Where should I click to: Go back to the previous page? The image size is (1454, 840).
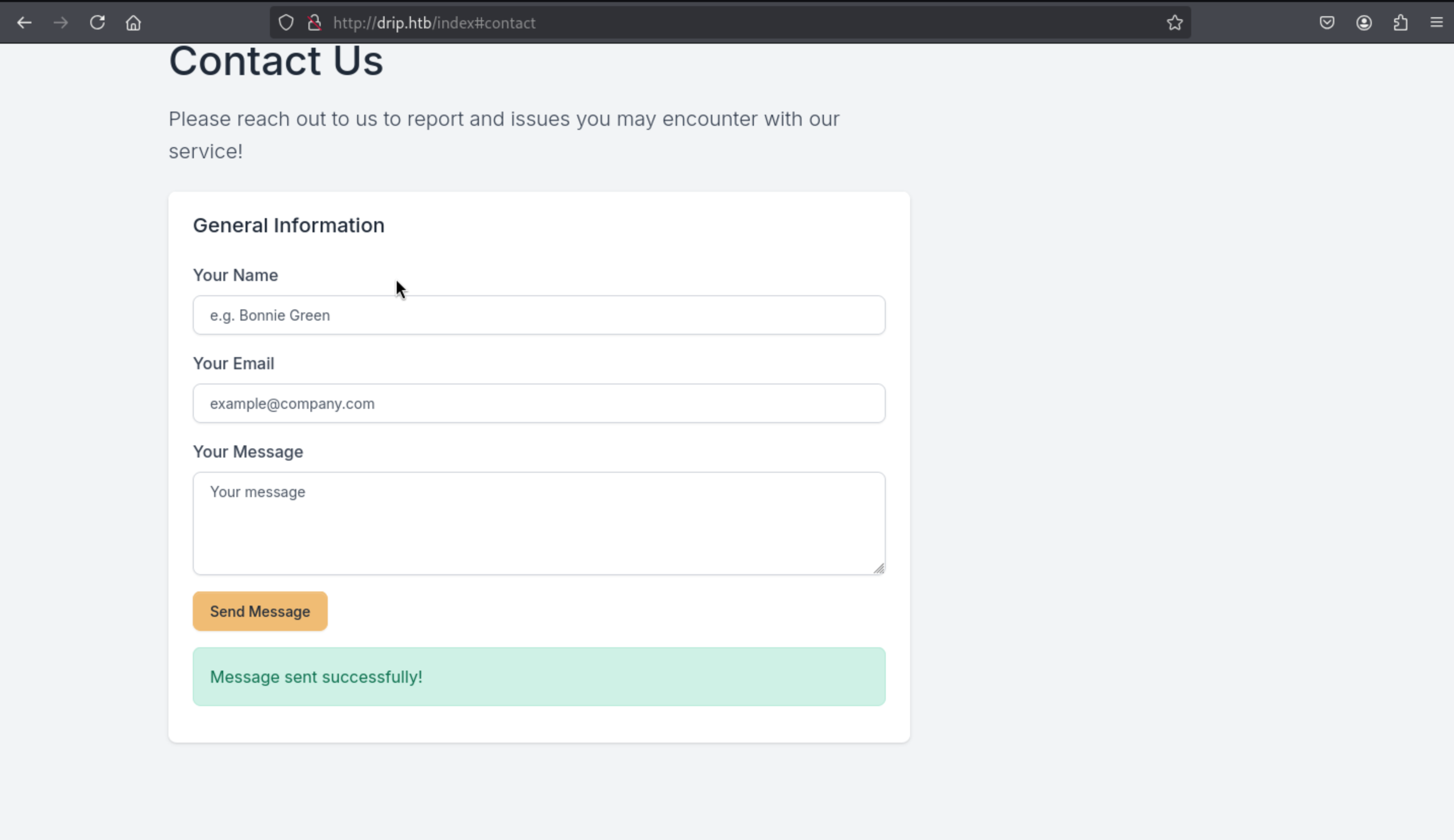click(x=24, y=23)
